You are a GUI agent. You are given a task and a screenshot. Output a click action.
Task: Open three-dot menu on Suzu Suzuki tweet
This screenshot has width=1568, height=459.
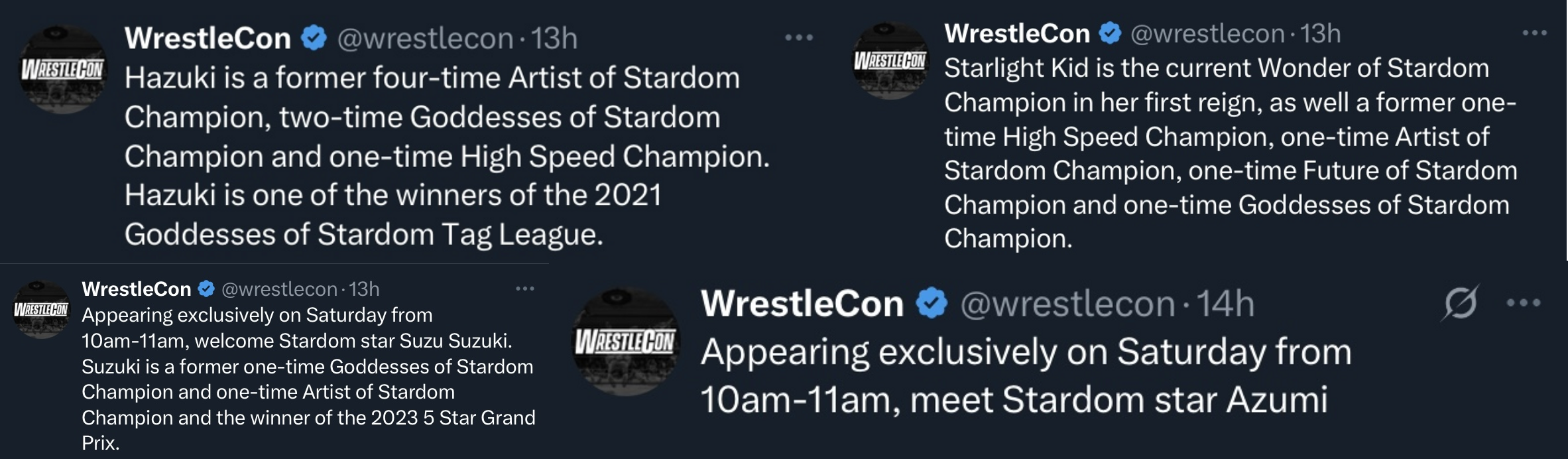(x=525, y=289)
